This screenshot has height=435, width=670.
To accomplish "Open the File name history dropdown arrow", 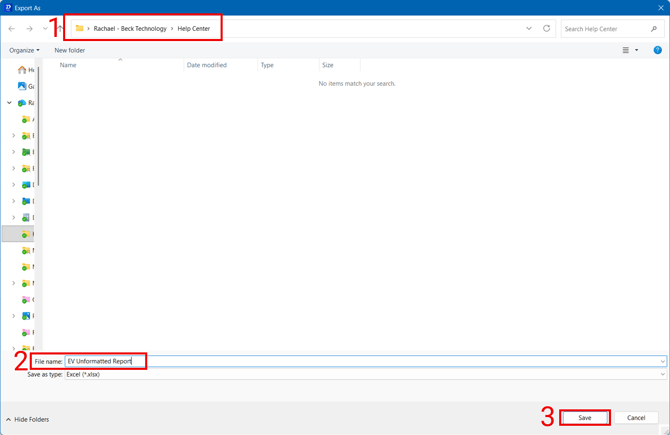I will (x=662, y=362).
